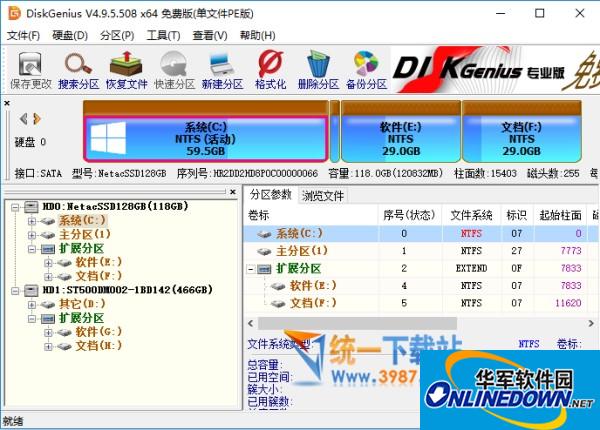Select the 主分区(1) row in partition table
This screenshot has height=430, width=600.
pos(421,251)
